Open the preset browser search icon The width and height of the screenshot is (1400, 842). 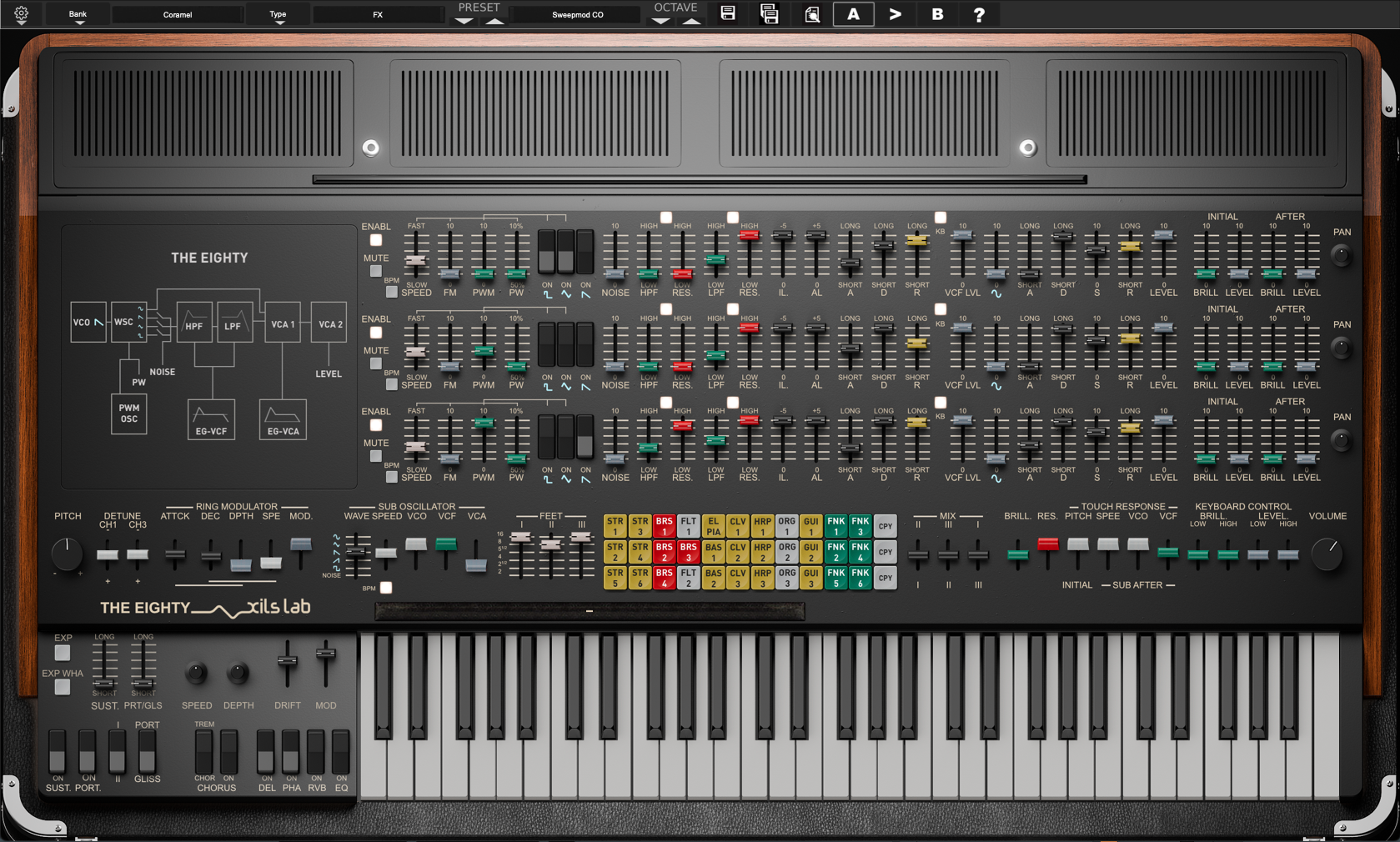click(811, 14)
